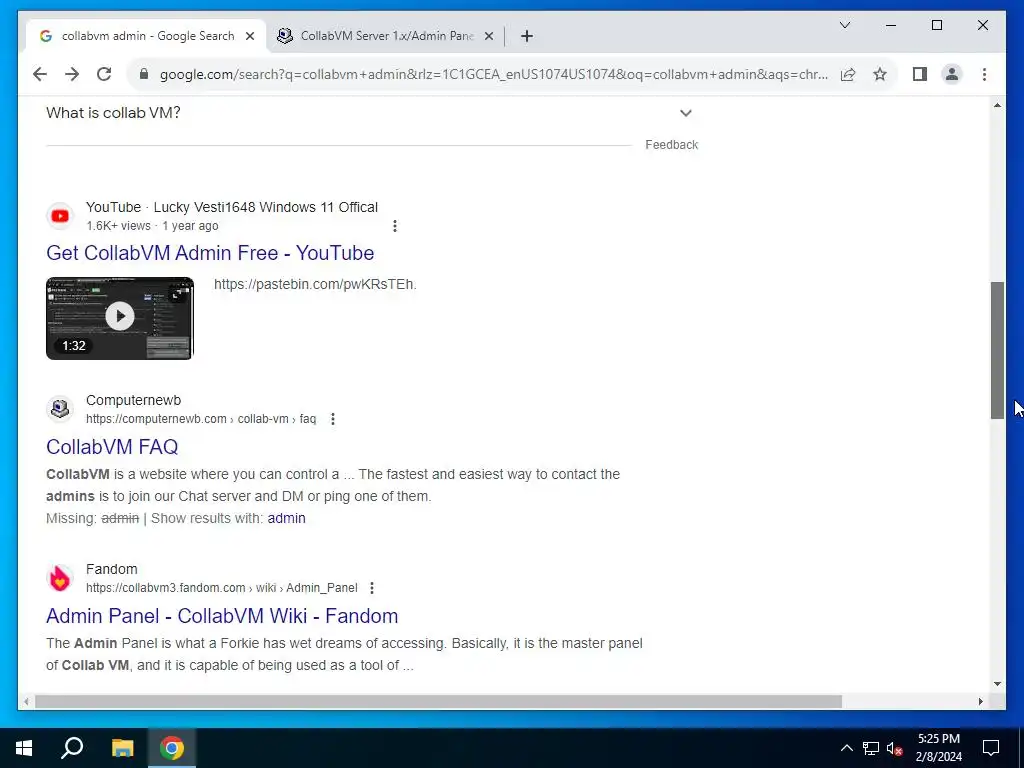This screenshot has width=1024, height=768.
Task: Click the YouTube favicon of the video result
Action: [x=60, y=216]
